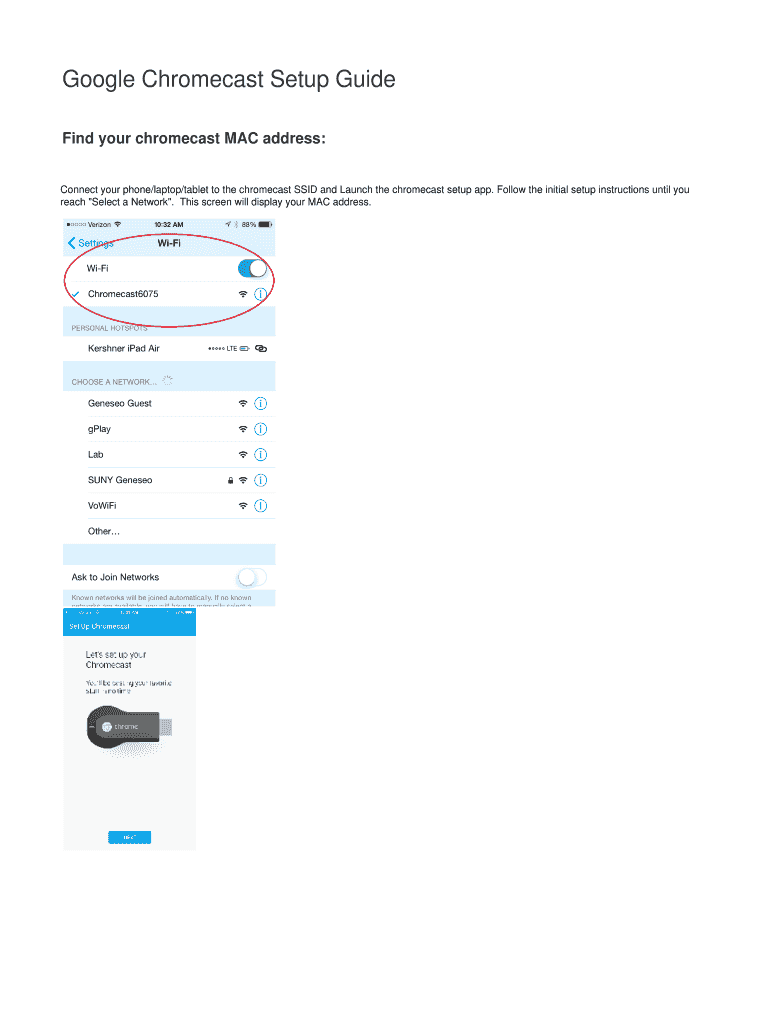
Task: Tap the info icon next to Chromecast6075
Action: coord(260,294)
